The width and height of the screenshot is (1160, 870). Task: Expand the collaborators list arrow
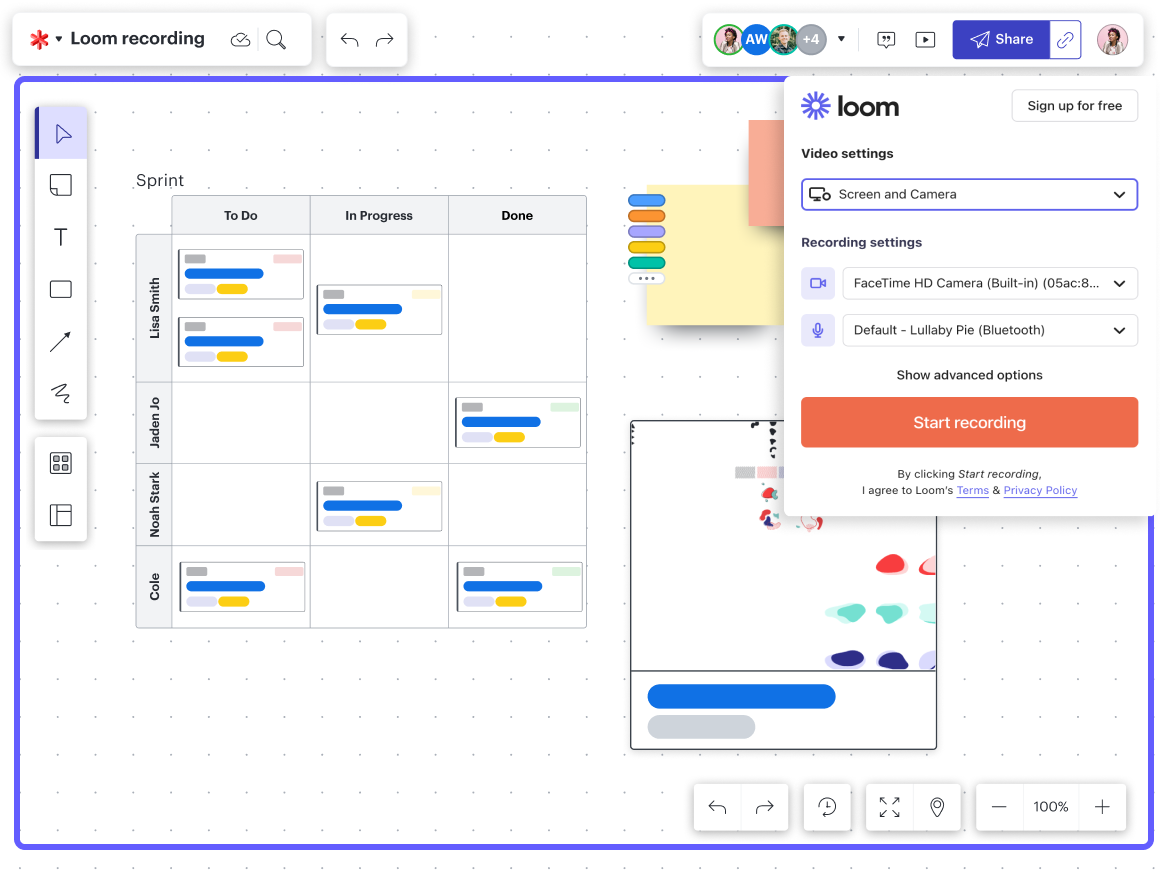click(x=841, y=39)
